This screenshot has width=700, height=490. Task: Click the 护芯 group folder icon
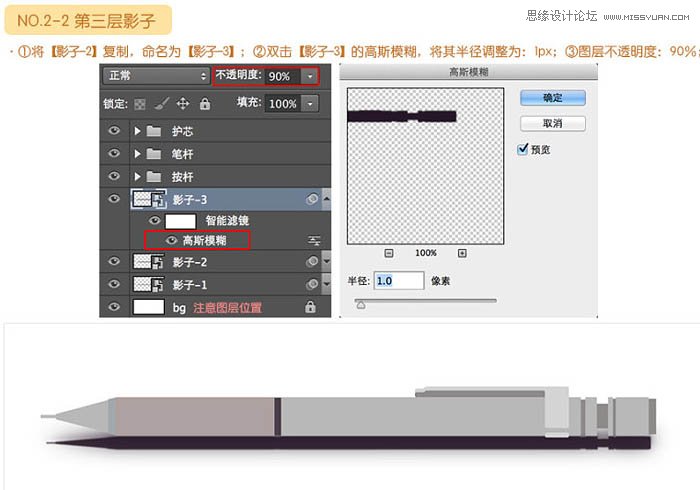[154, 131]
